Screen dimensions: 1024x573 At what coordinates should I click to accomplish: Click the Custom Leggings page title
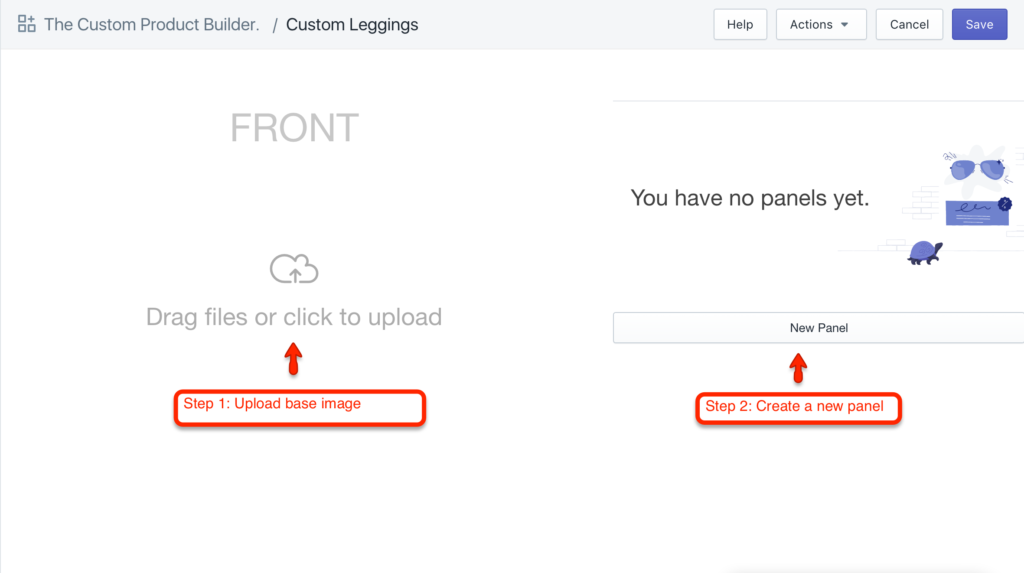point(352,24)
